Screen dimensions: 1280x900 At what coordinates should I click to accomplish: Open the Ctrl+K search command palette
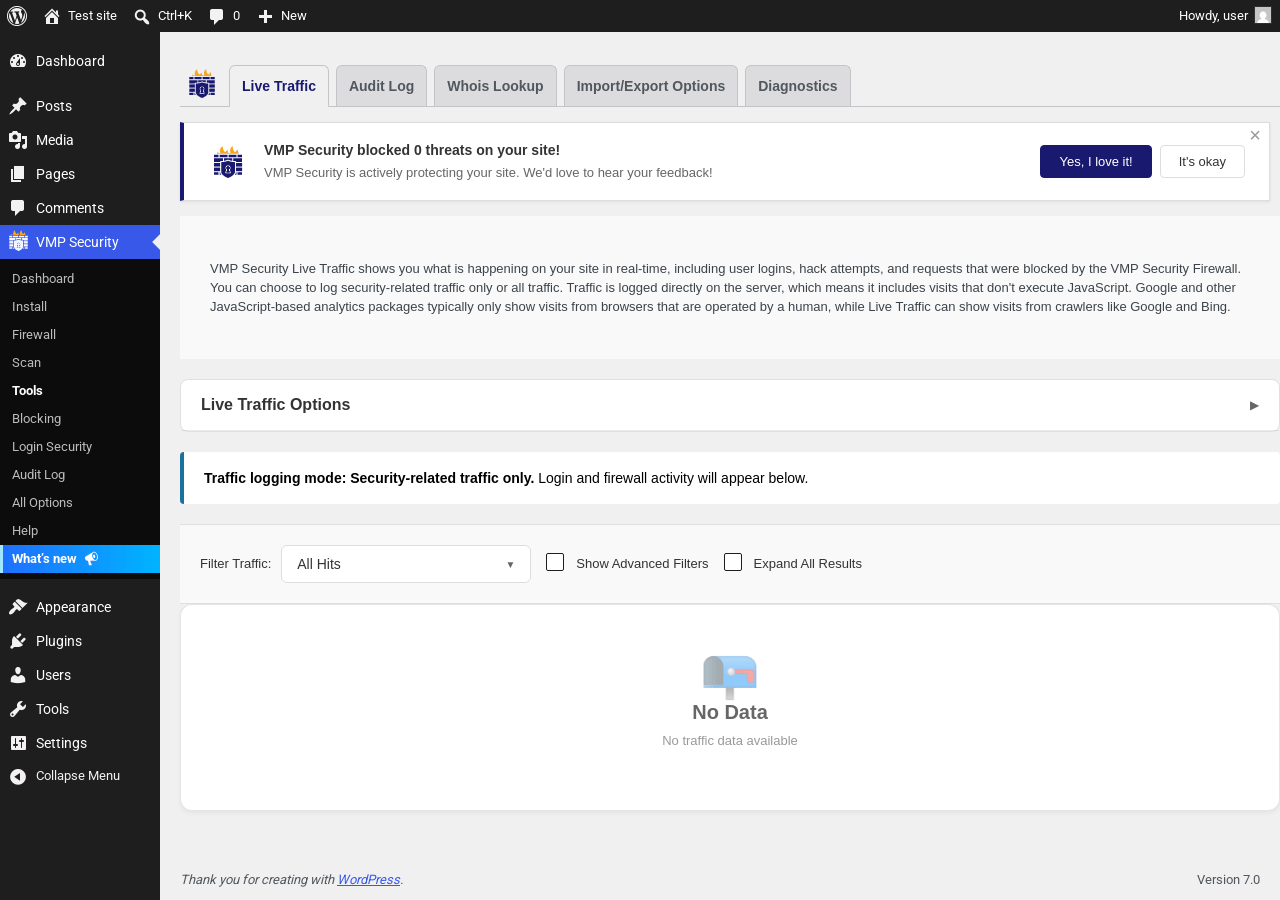click(x=162, y=16)
